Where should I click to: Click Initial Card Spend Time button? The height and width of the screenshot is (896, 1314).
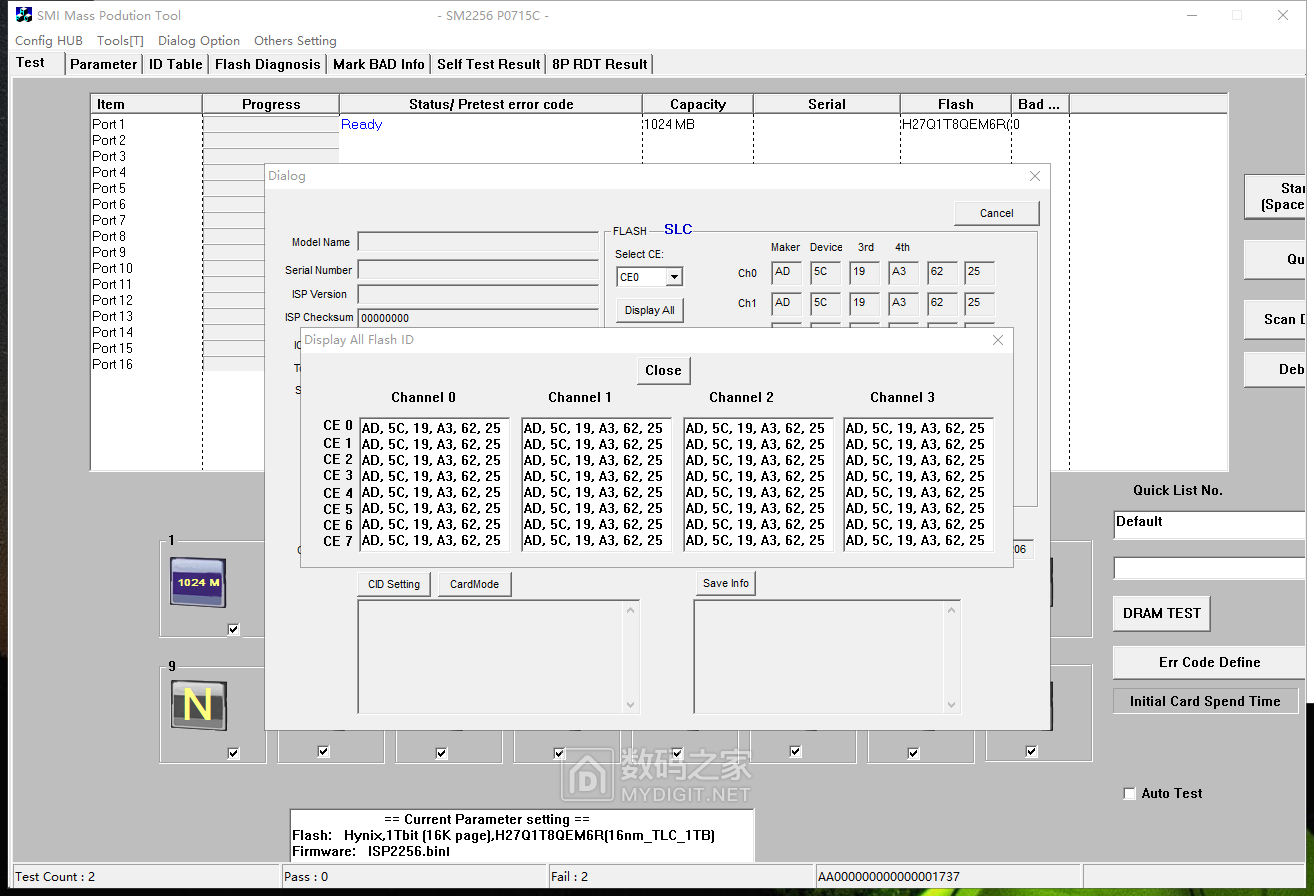(1205, 701)
